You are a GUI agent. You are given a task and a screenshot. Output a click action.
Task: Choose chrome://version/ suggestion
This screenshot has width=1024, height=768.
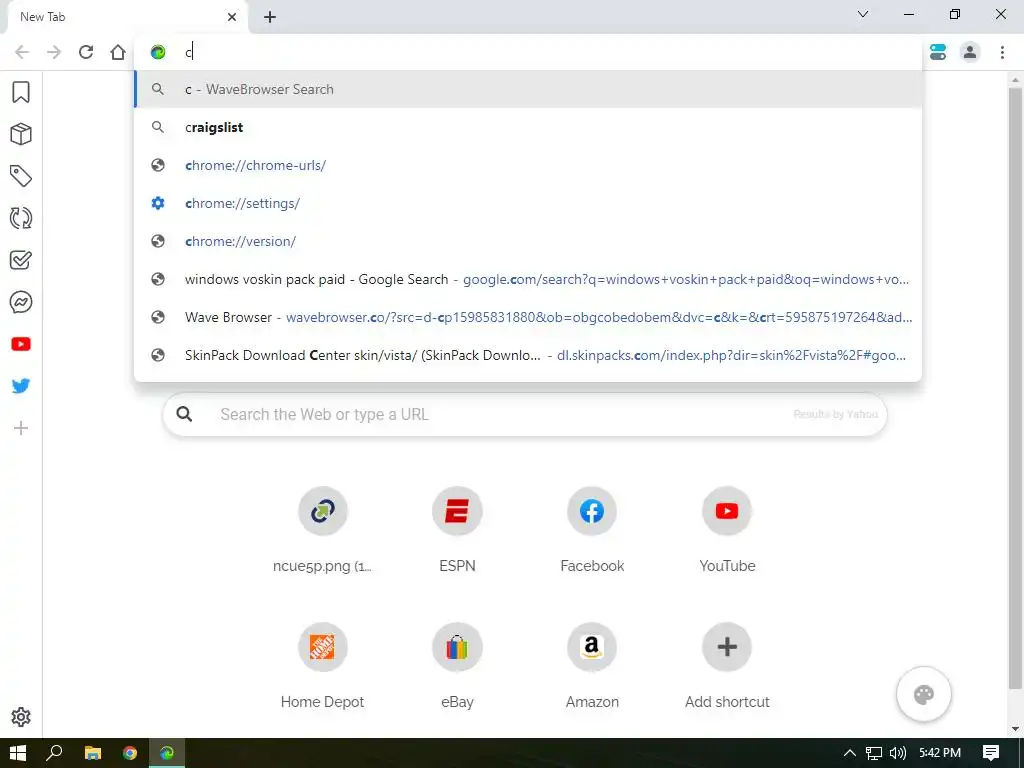tap(528, 241)
